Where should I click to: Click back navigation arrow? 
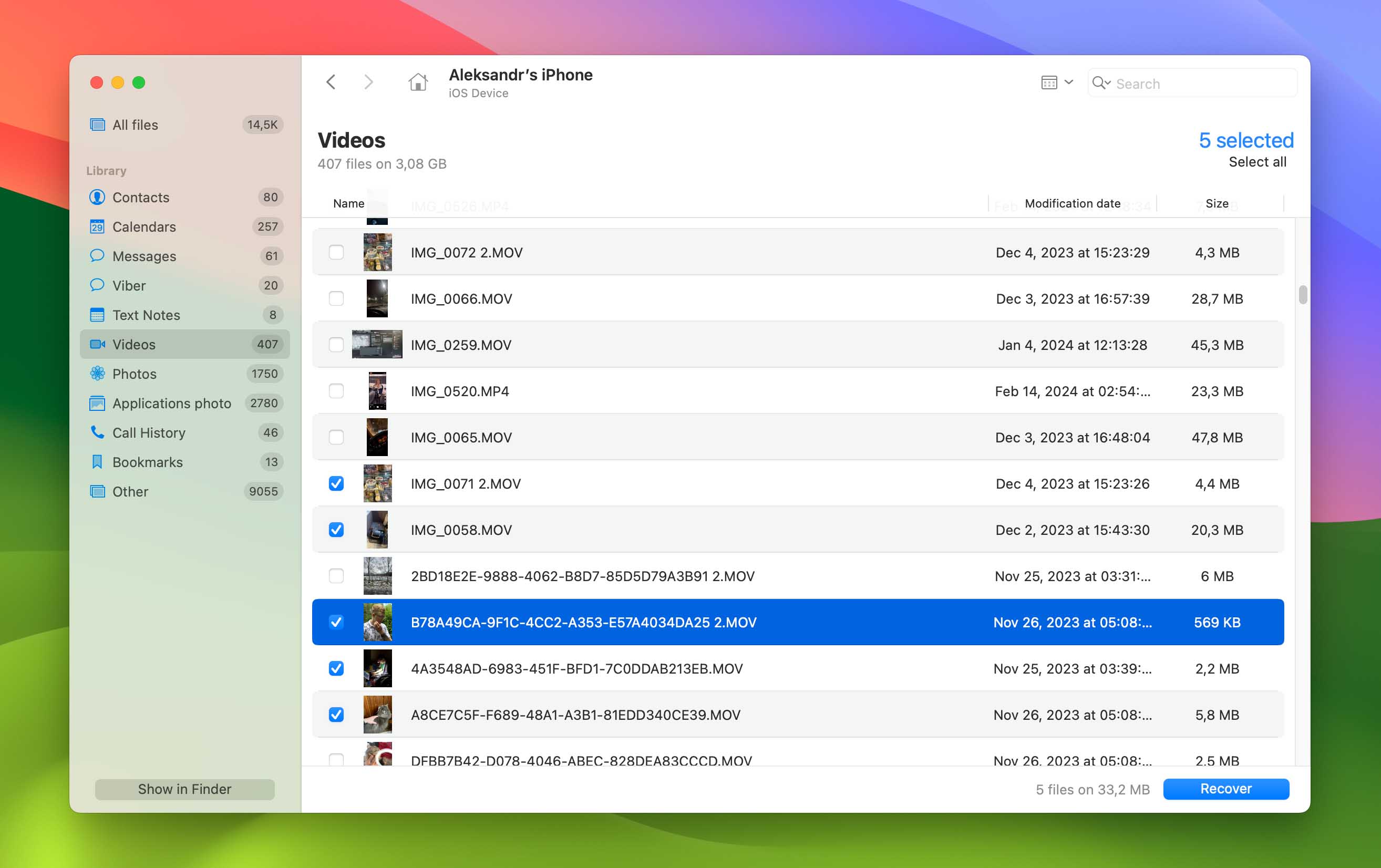pyautogui.click(x=330, y=81)
